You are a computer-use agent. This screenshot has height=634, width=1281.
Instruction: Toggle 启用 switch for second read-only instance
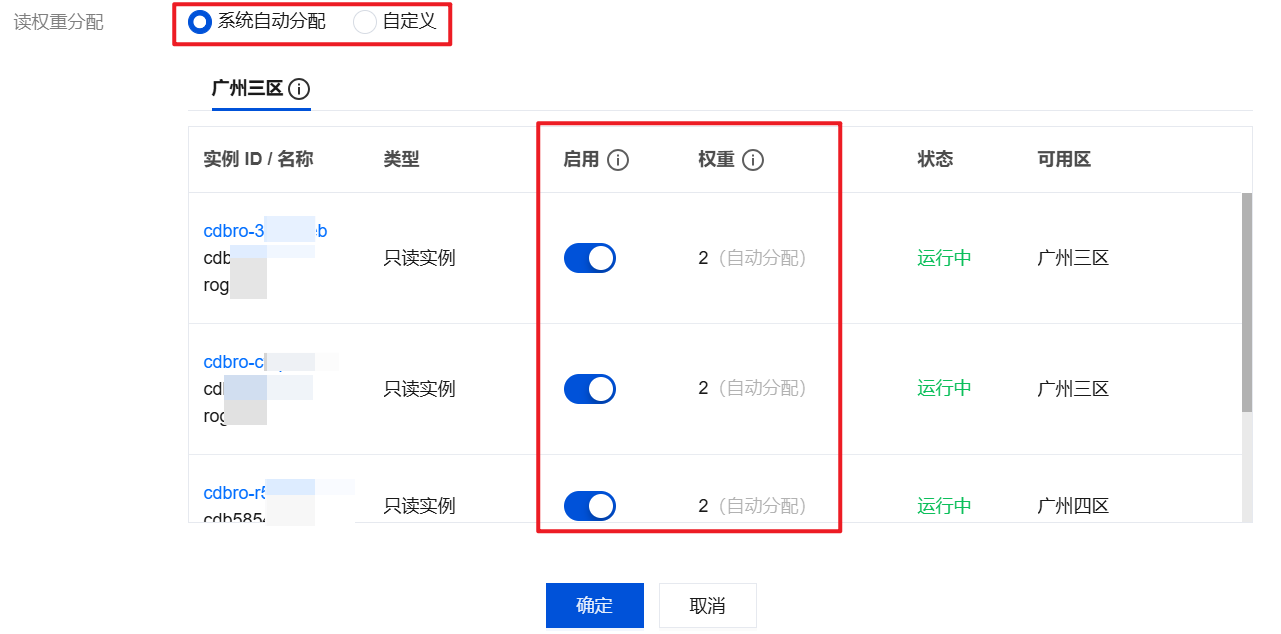[x=590, y=389]
